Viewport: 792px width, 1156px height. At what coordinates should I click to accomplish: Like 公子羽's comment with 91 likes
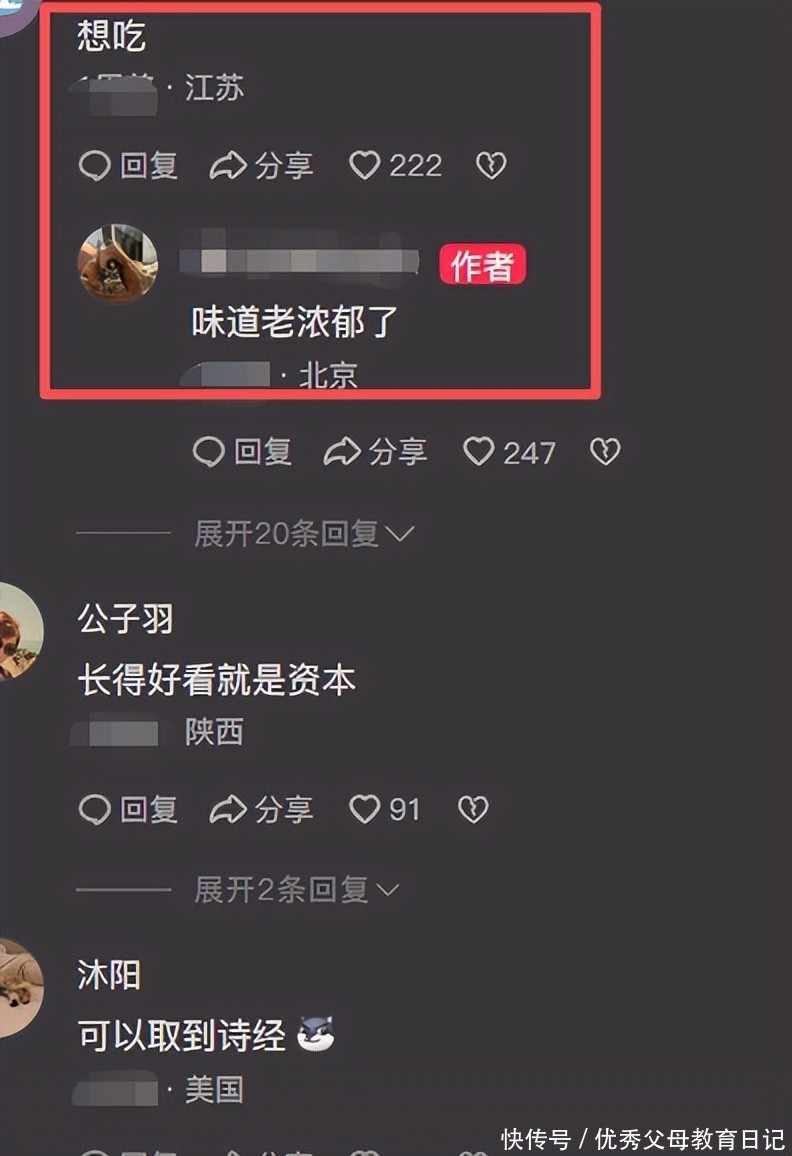click(x=384, y=809)
